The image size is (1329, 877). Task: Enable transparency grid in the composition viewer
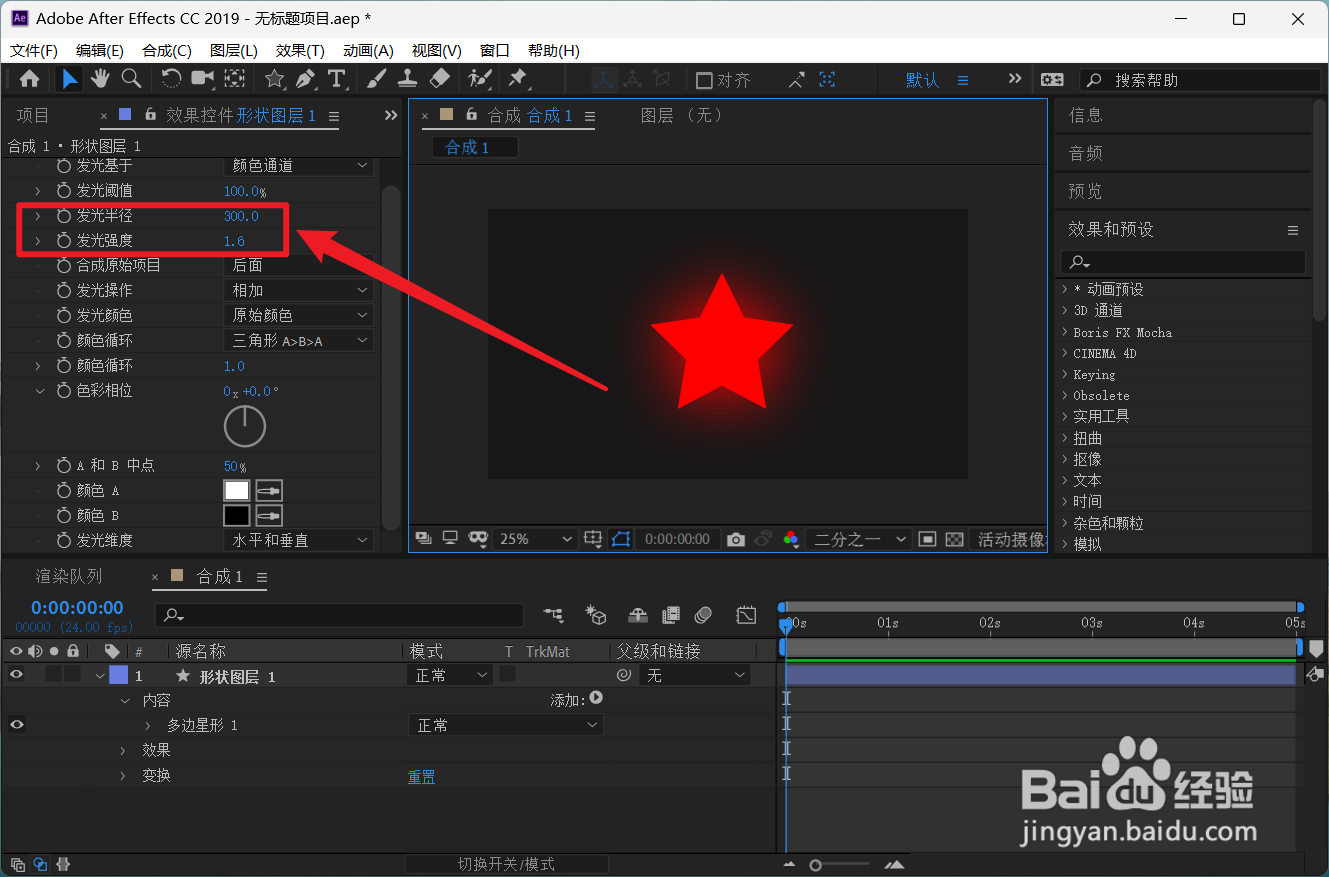(x=952, y=539)
